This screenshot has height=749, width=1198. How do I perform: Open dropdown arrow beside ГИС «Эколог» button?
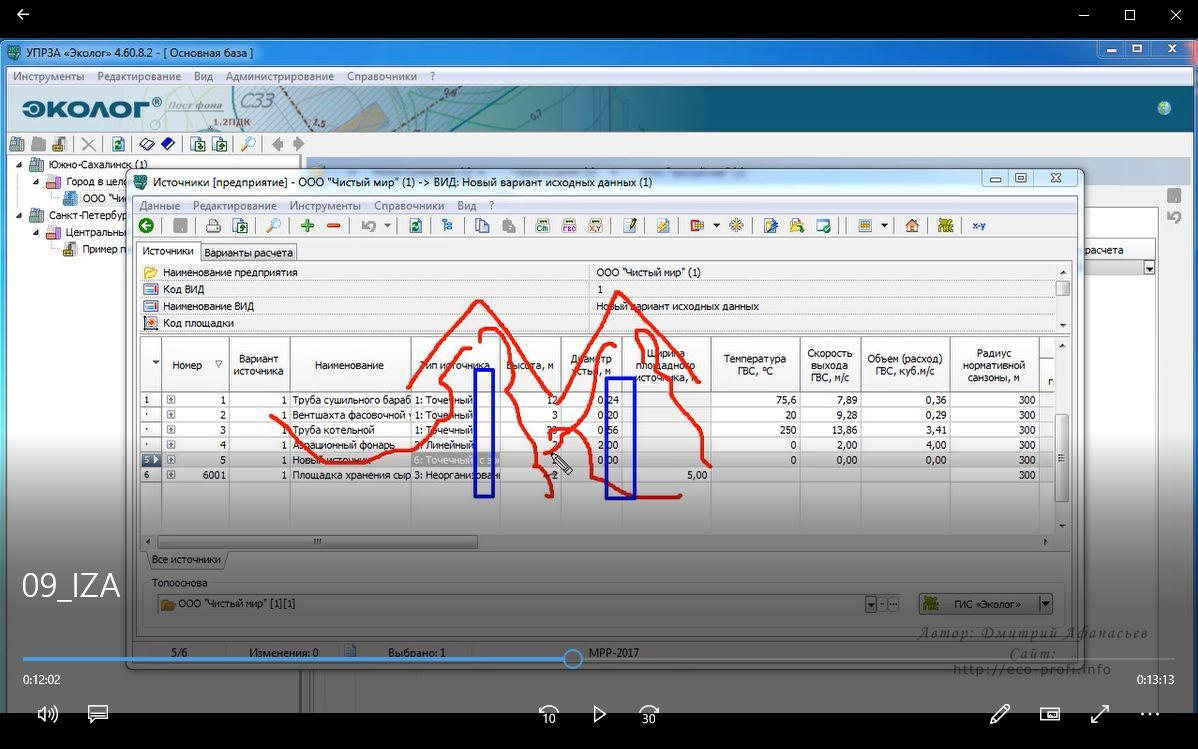pyautogui.click(x=1045, y=604)
